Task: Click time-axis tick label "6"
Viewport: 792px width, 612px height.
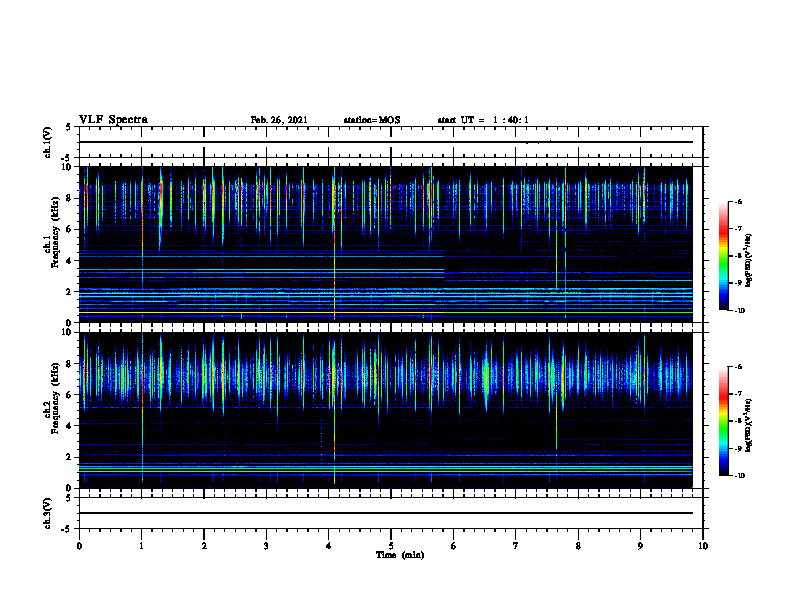Action: (454, 546)
